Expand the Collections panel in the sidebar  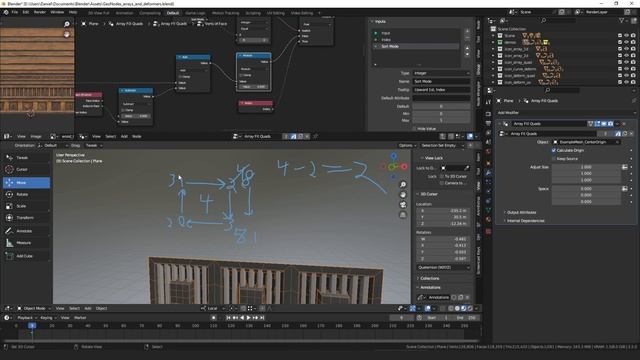[x=429, y=278]
